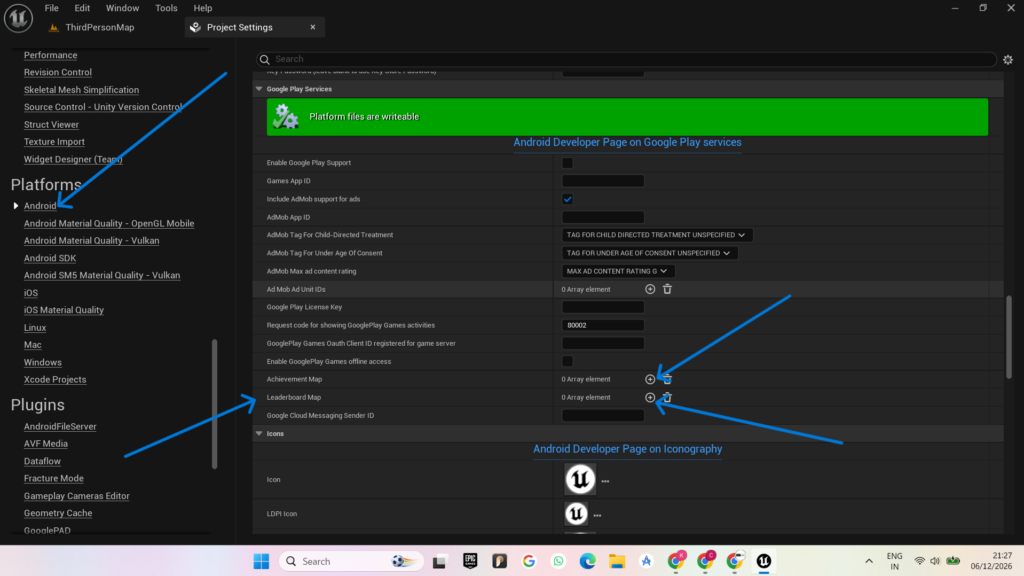Click the battery status tray icon
The height and width of the screenshot is (576, 1024).
[x=953, y=561]
